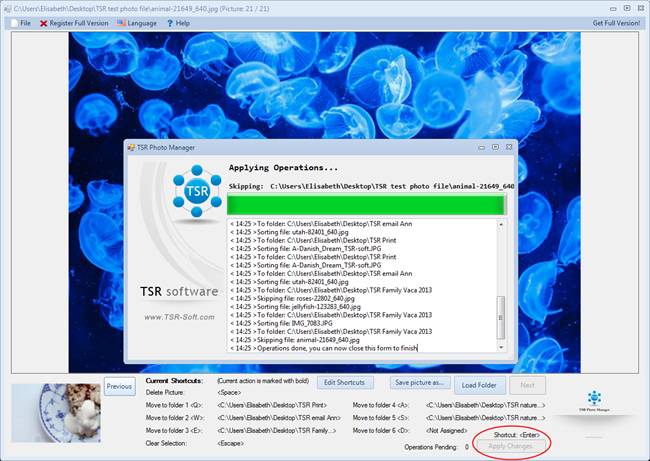Image resolution: width=650 pixels, height=461 pixels.
Task: Close the TSR Photo Manager progress dialog
Action: coord(508,147)
